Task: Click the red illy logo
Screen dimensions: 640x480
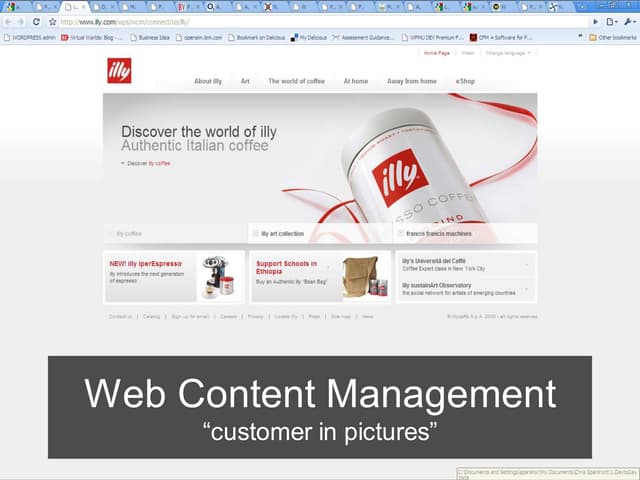Action: pyautogui.click(x=119, y=72)
